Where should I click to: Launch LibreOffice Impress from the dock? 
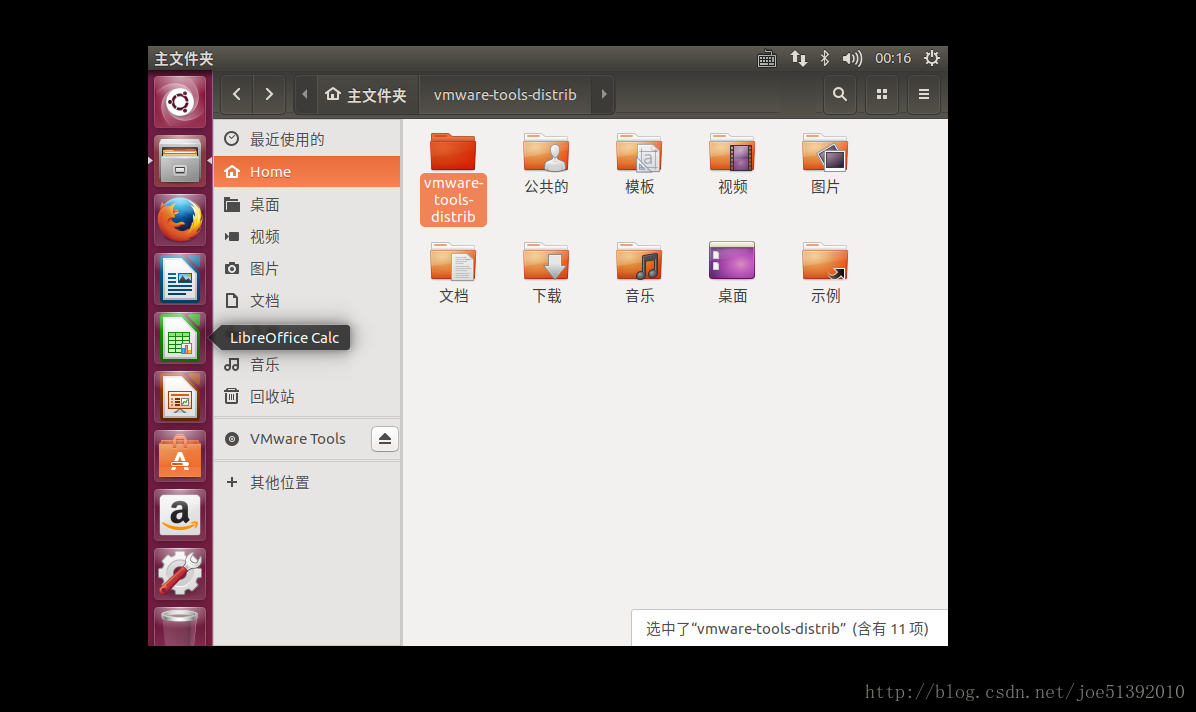point(180,397)
